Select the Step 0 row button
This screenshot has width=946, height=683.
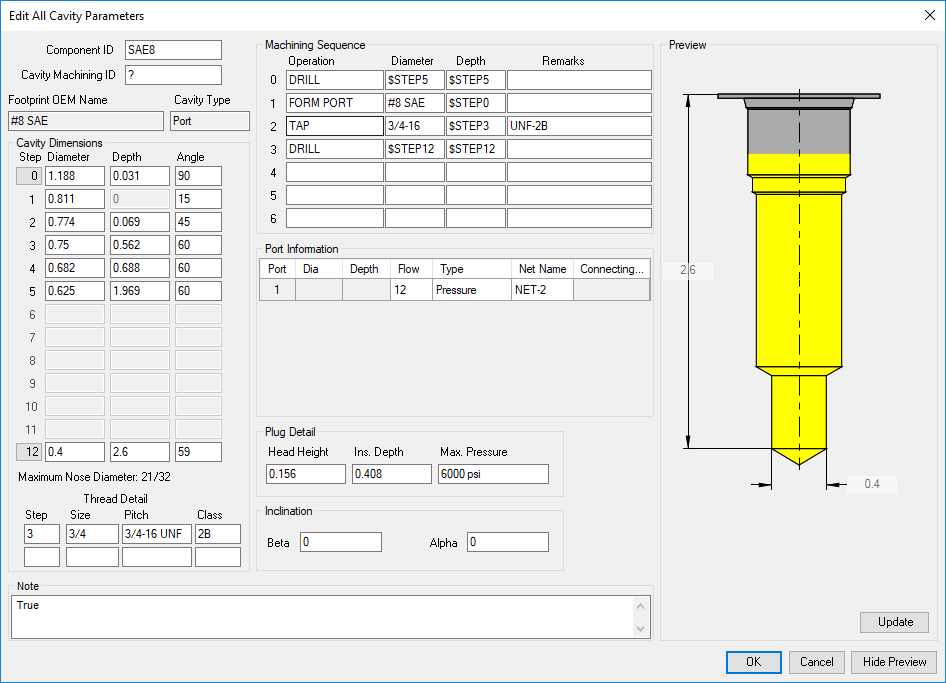tap(30, 176)
